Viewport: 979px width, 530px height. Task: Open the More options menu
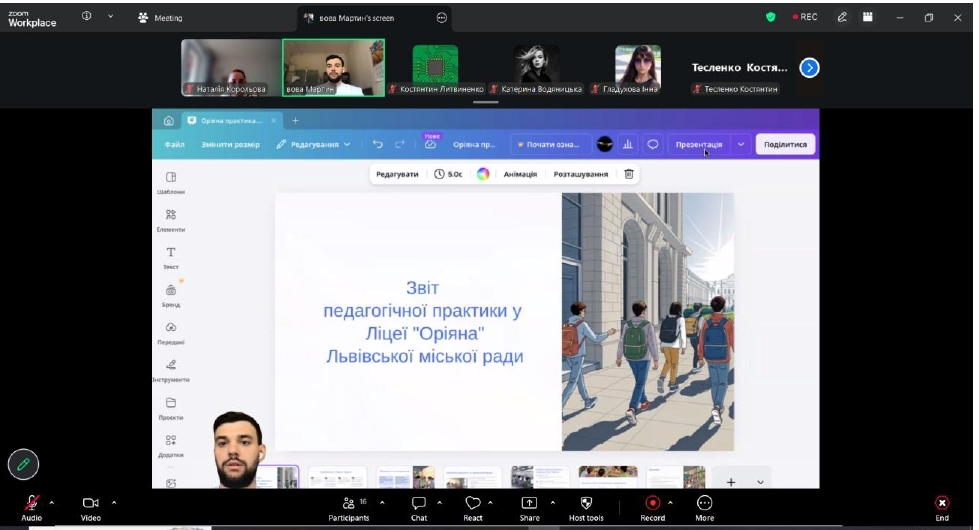click(x=704, y=508)
